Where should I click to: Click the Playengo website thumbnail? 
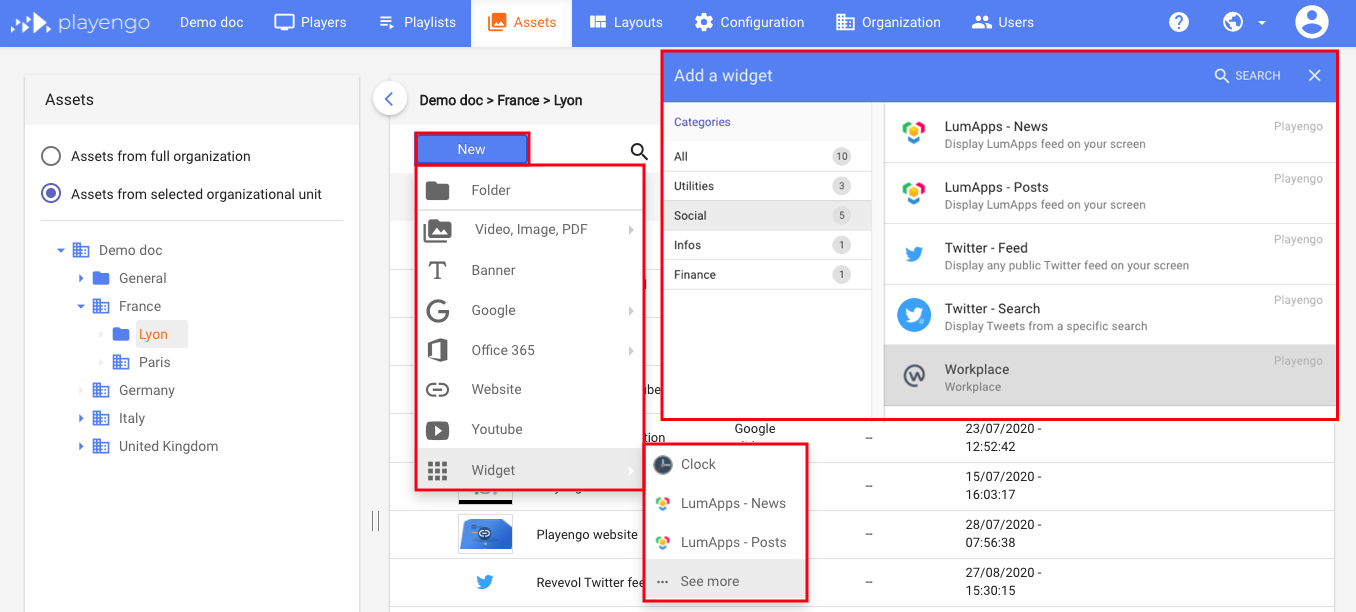tap(485, 534)
